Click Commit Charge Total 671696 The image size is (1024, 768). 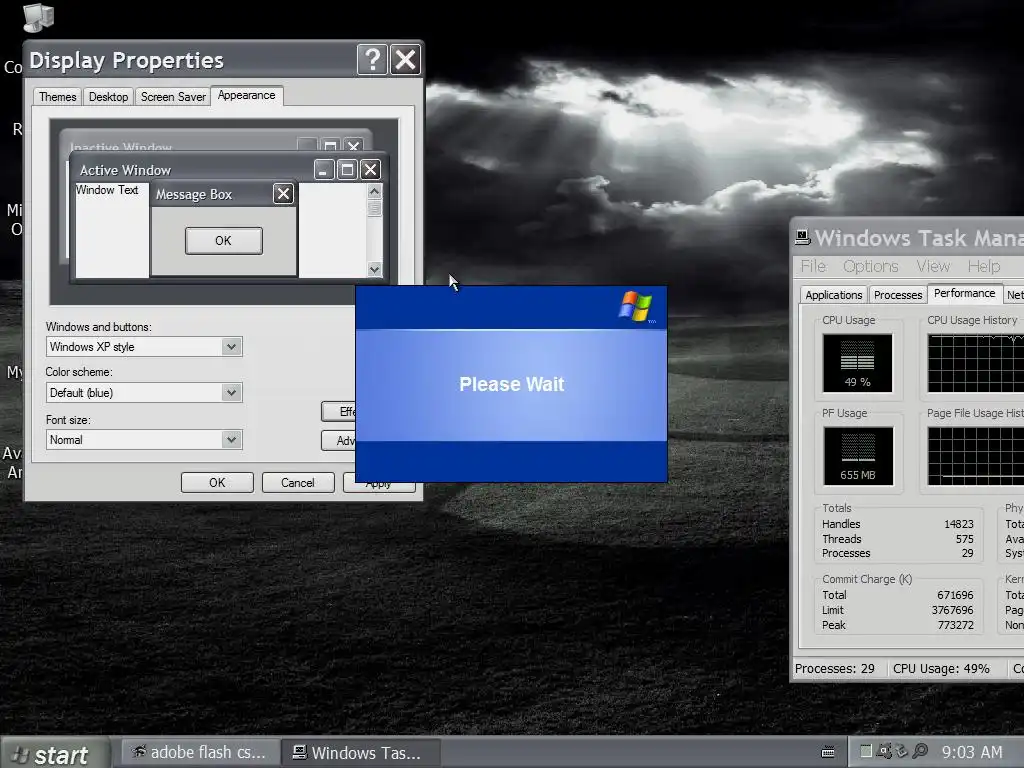955,596
